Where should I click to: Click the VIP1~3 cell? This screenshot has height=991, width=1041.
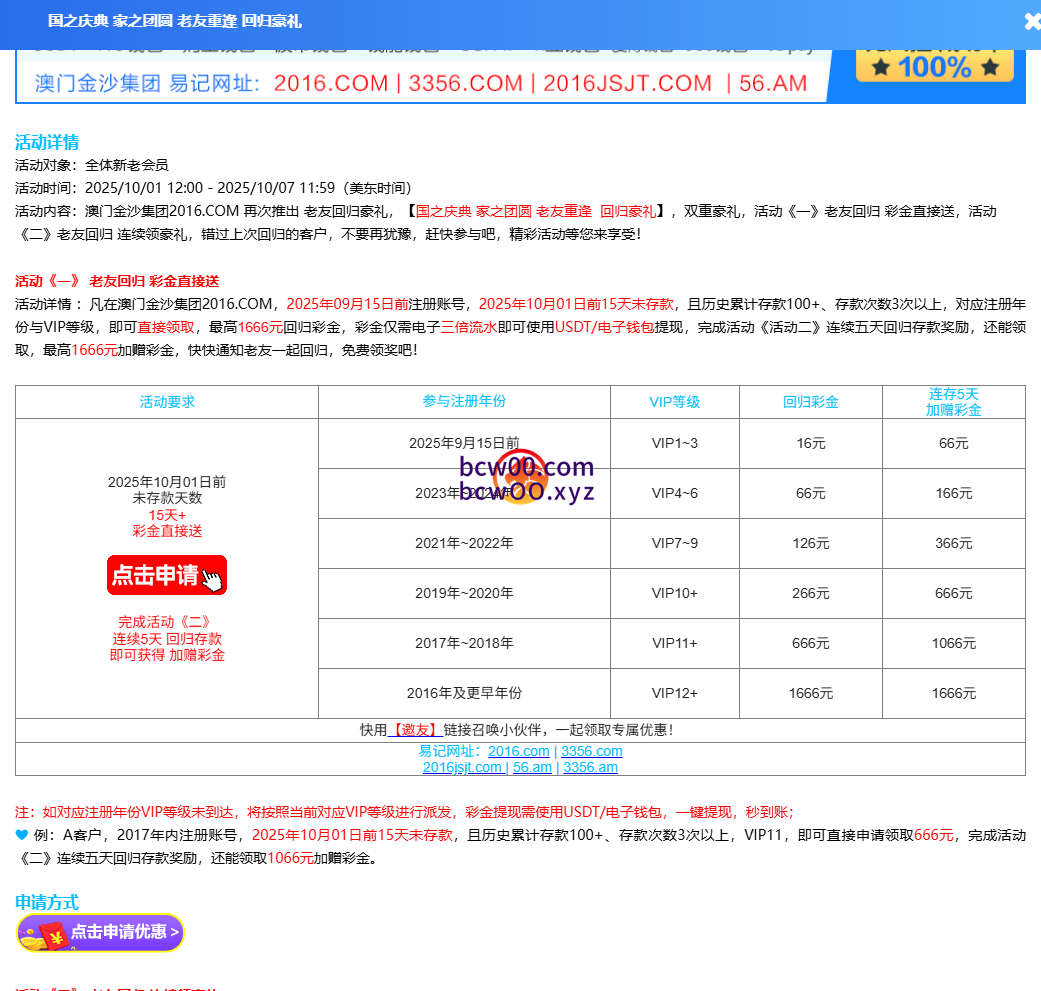coord(675,443)
